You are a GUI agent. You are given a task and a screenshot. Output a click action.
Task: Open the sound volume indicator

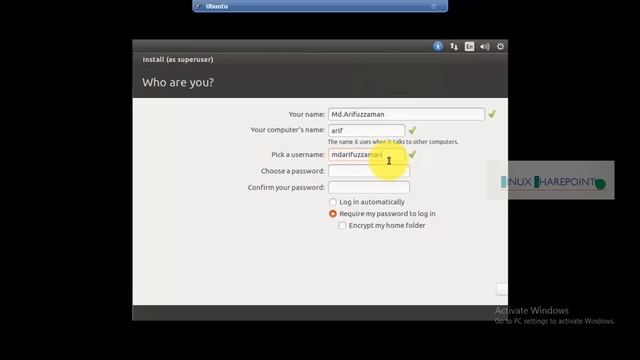(485, 47)
